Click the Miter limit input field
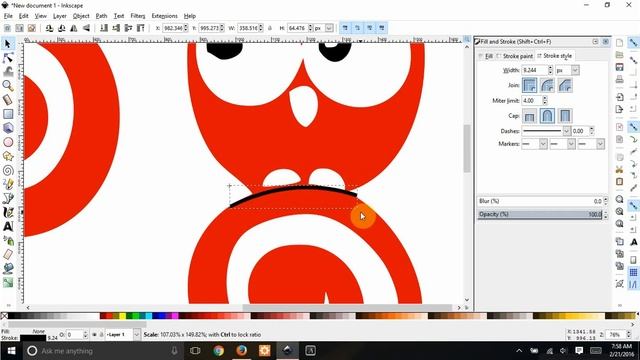The width and height of the screenshot is (640, 360). (532, 100)
